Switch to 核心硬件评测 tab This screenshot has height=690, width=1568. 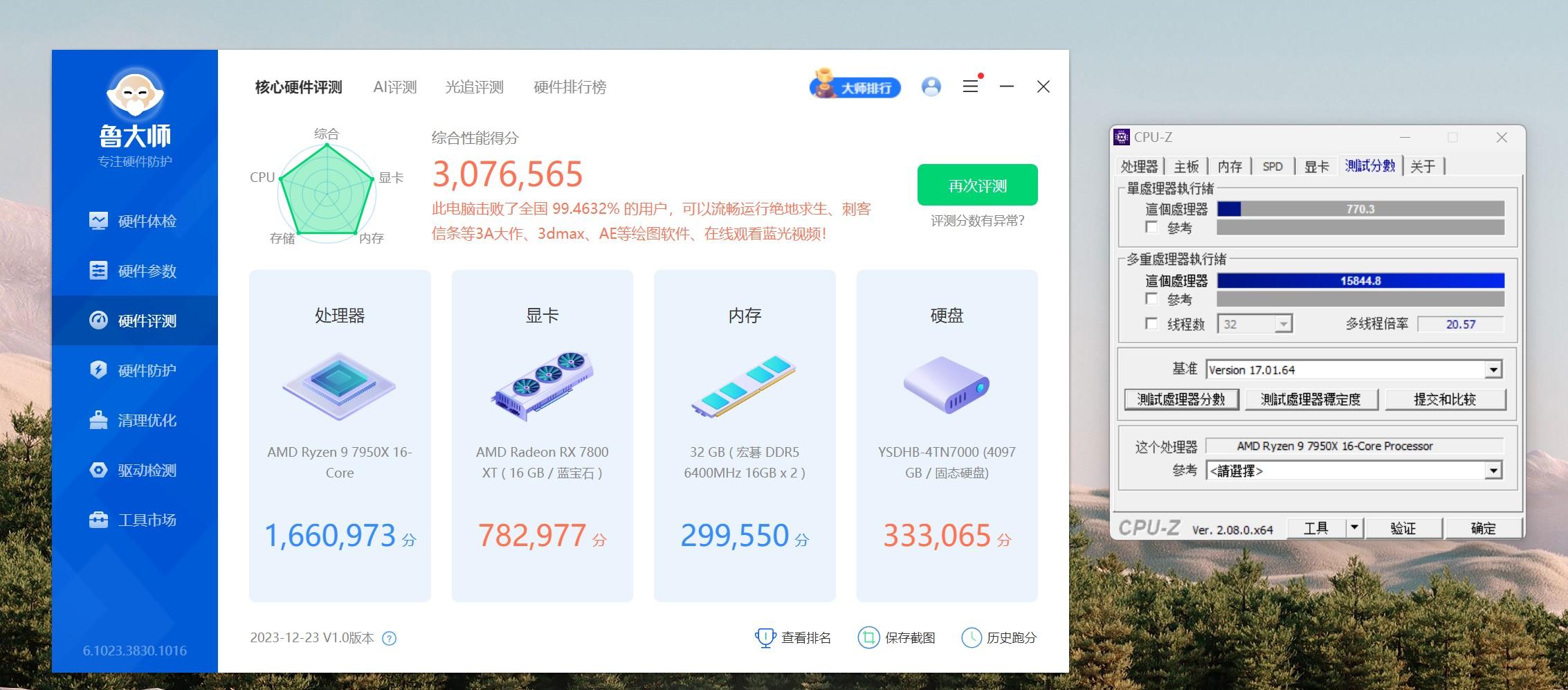298,87
